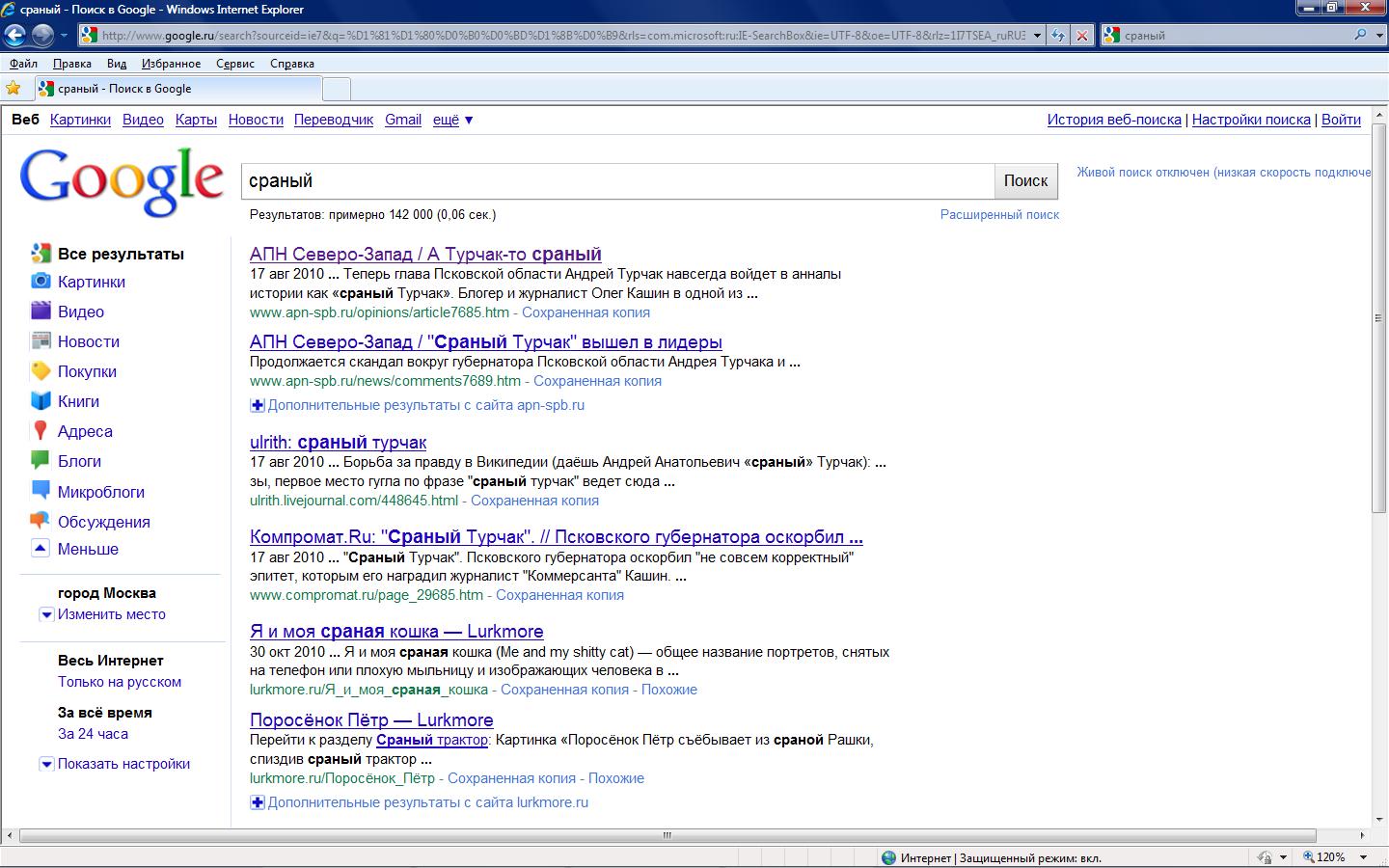Click the Блоги green speech icon

point(41,460)
